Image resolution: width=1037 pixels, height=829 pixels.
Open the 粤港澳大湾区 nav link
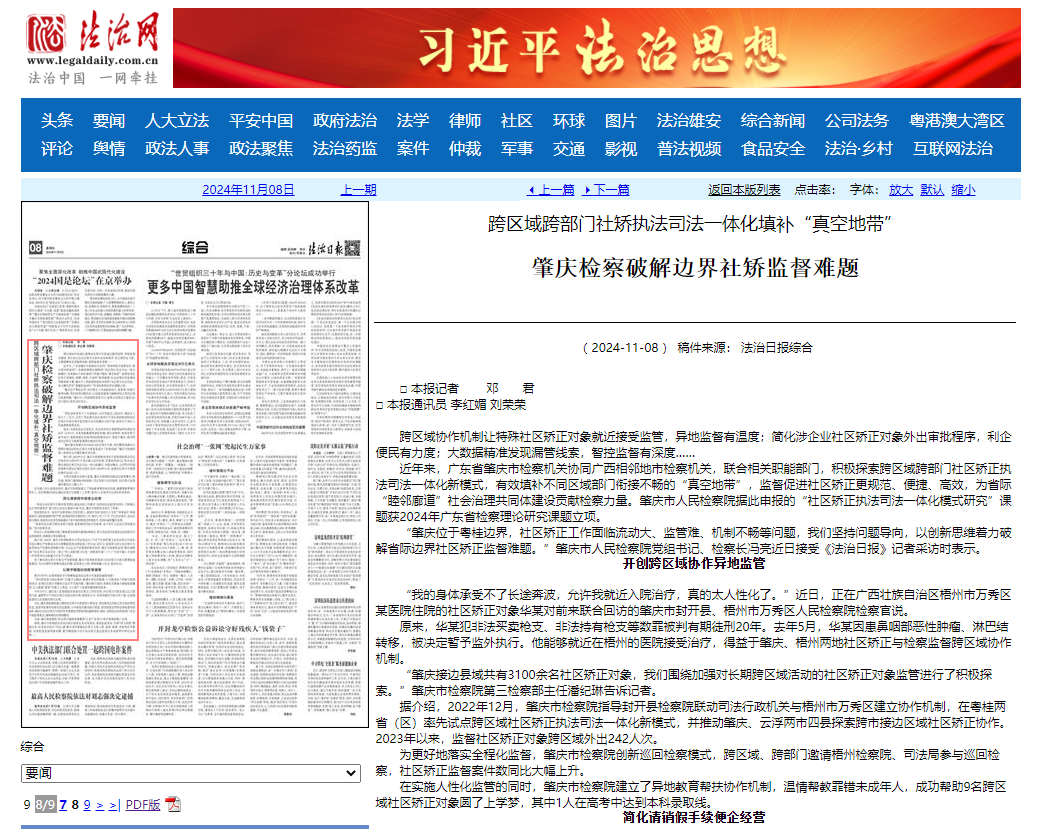pos(957,120)
